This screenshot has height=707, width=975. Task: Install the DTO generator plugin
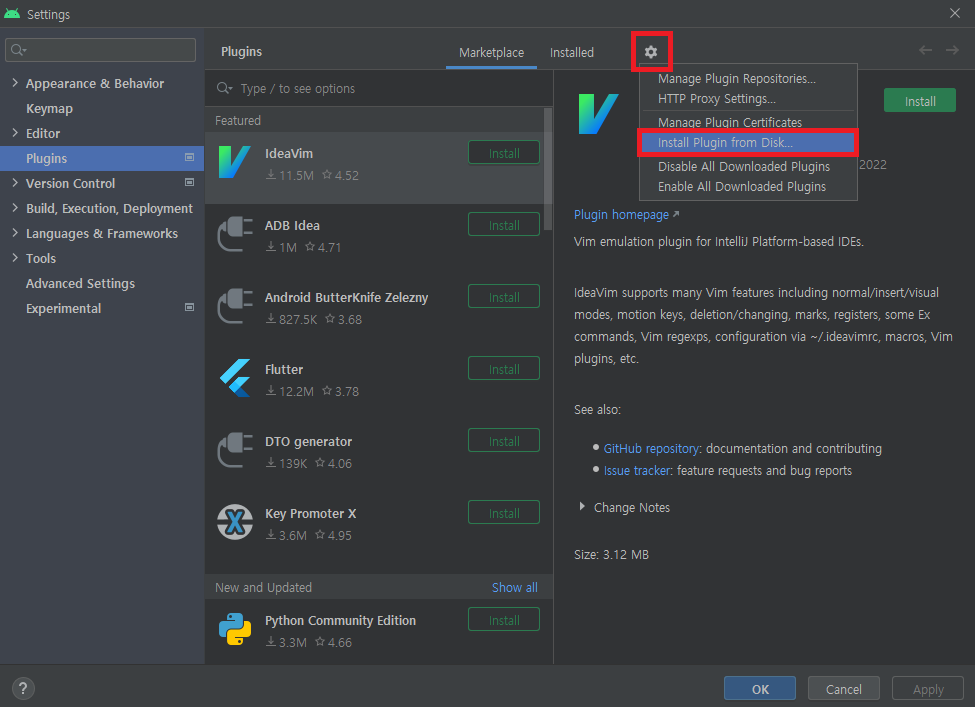504,441
